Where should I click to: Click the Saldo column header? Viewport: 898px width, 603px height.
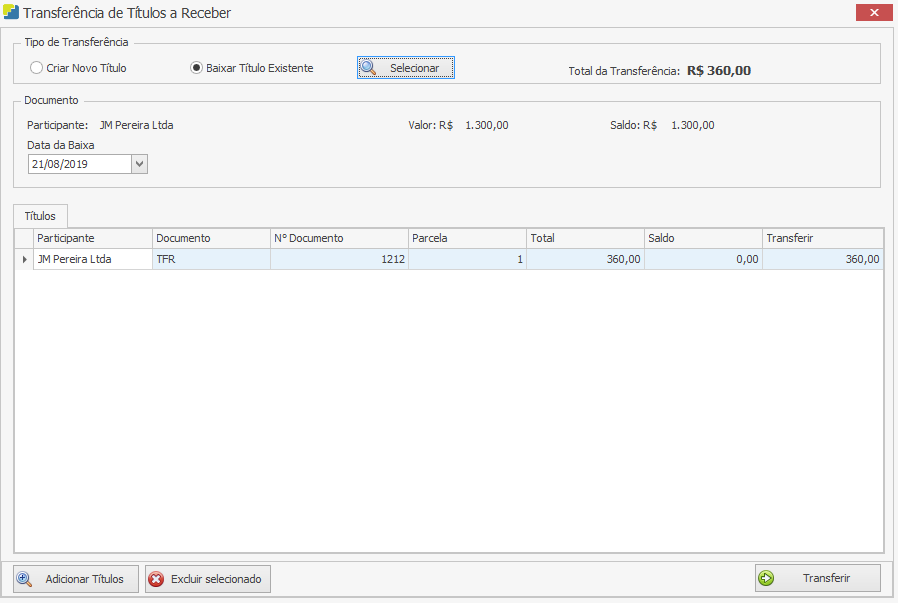coord(703,238)
